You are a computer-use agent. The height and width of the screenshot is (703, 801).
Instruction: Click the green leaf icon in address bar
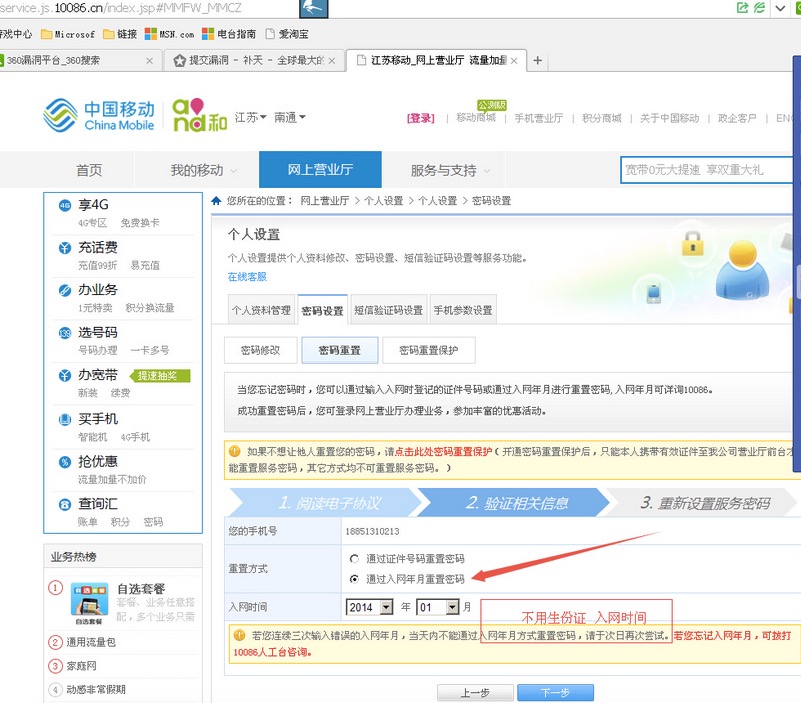click(x=760, y=8)
